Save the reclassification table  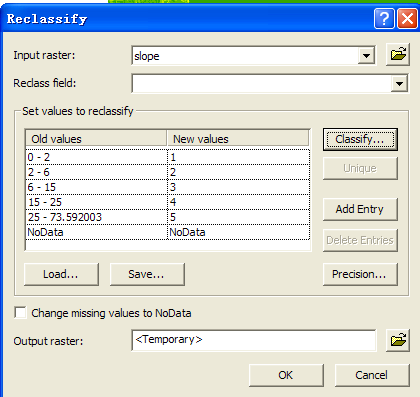(147, 274)
